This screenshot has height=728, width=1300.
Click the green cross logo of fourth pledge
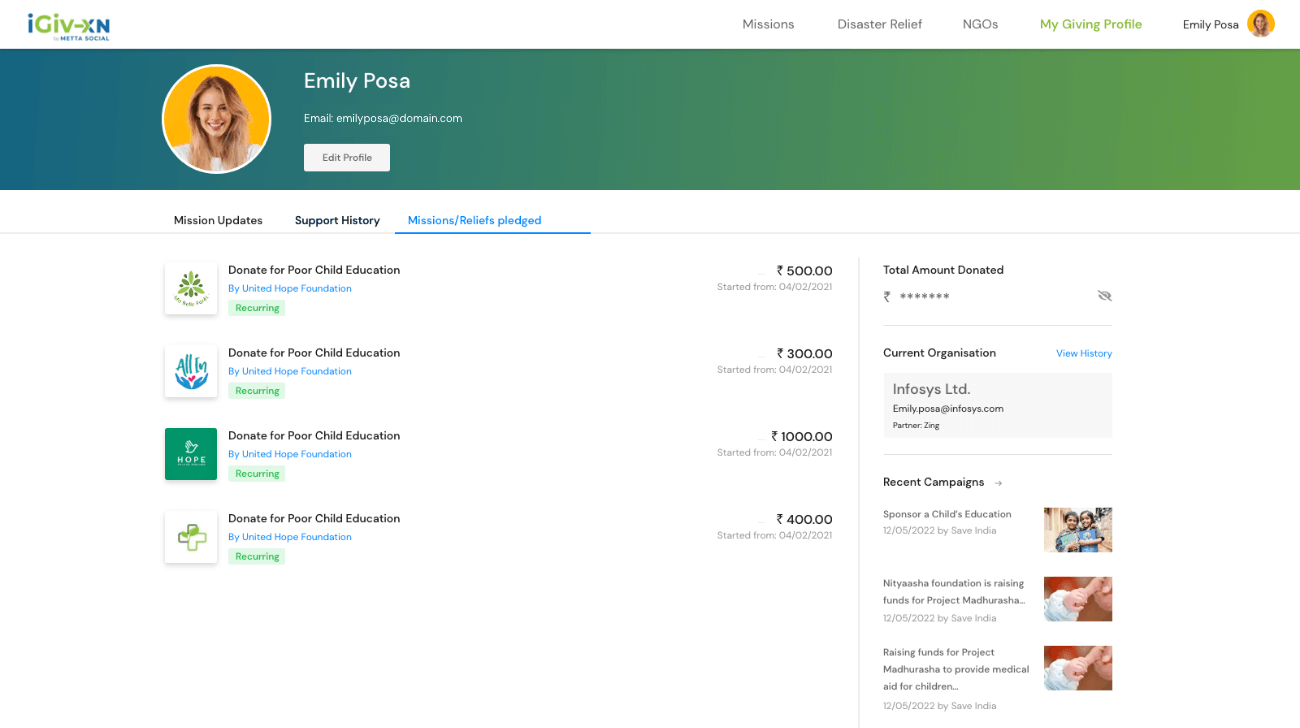click(x=191, y=537)
